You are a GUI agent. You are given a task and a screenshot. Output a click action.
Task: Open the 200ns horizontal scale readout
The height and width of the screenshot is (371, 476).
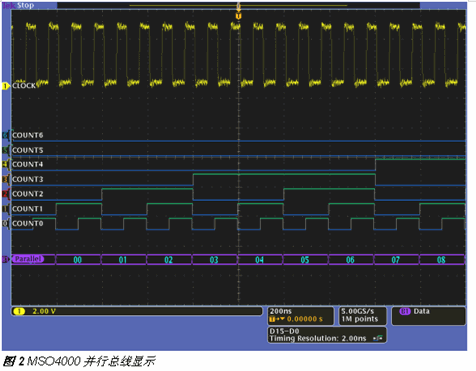pos(300,315)
